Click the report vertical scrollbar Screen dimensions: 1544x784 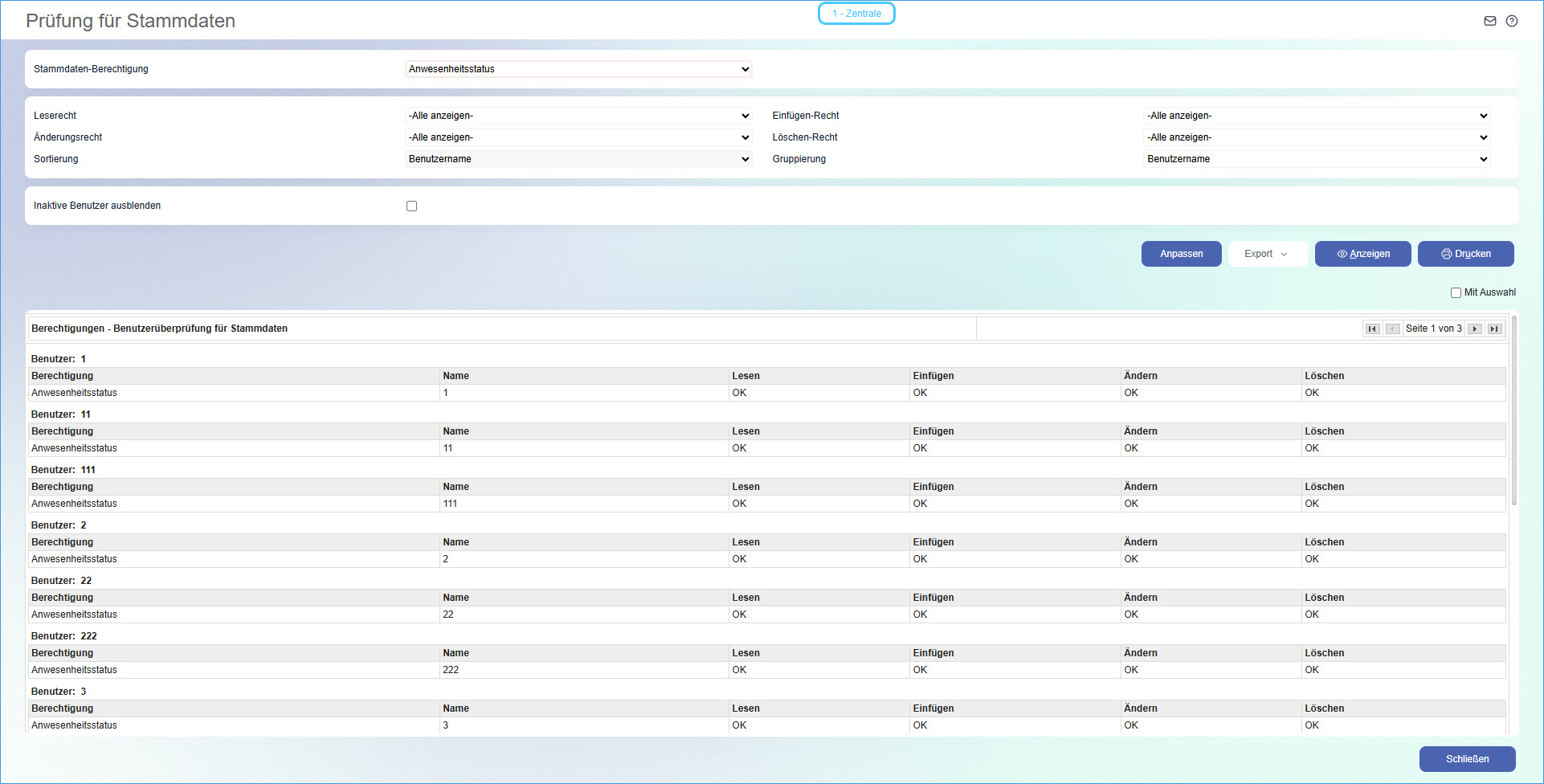pyautogui.click(x=1514, y=410)
